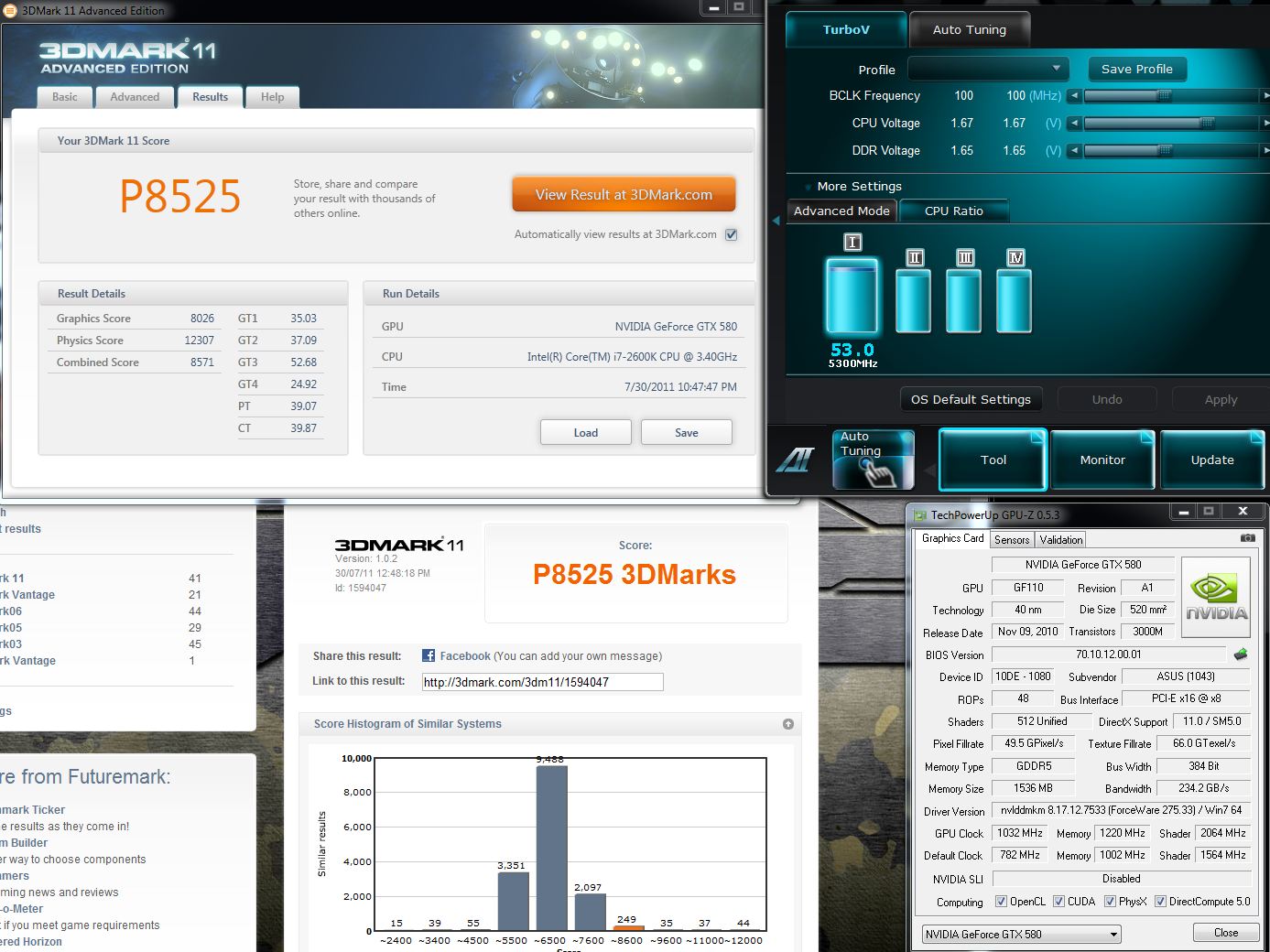This screenshot has height=952, width=1270.
Task: Open the Sensors tab in GPU-Z
Action: pos(1012,540)
